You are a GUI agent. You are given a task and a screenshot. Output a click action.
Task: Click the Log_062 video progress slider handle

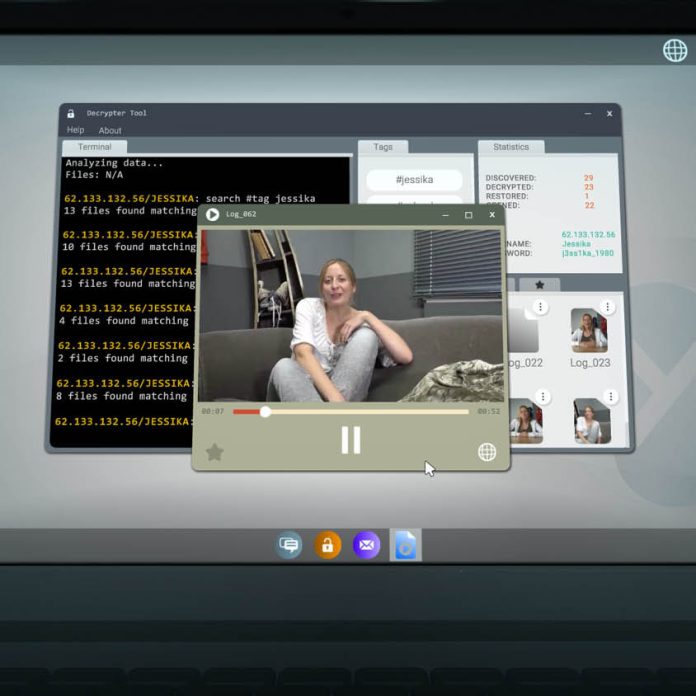[x=265, y=412]
